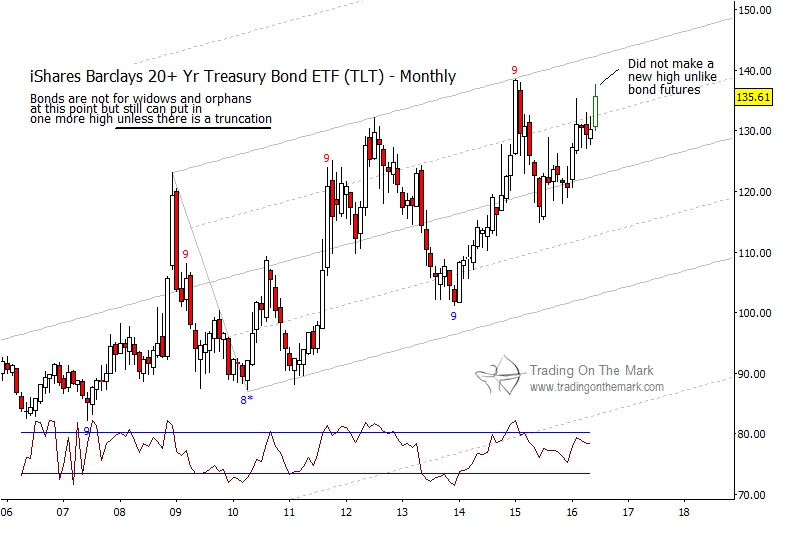Click the 09 year label on time axis
The width and height of the screenshot is (791, 534).
click(176, 512)
